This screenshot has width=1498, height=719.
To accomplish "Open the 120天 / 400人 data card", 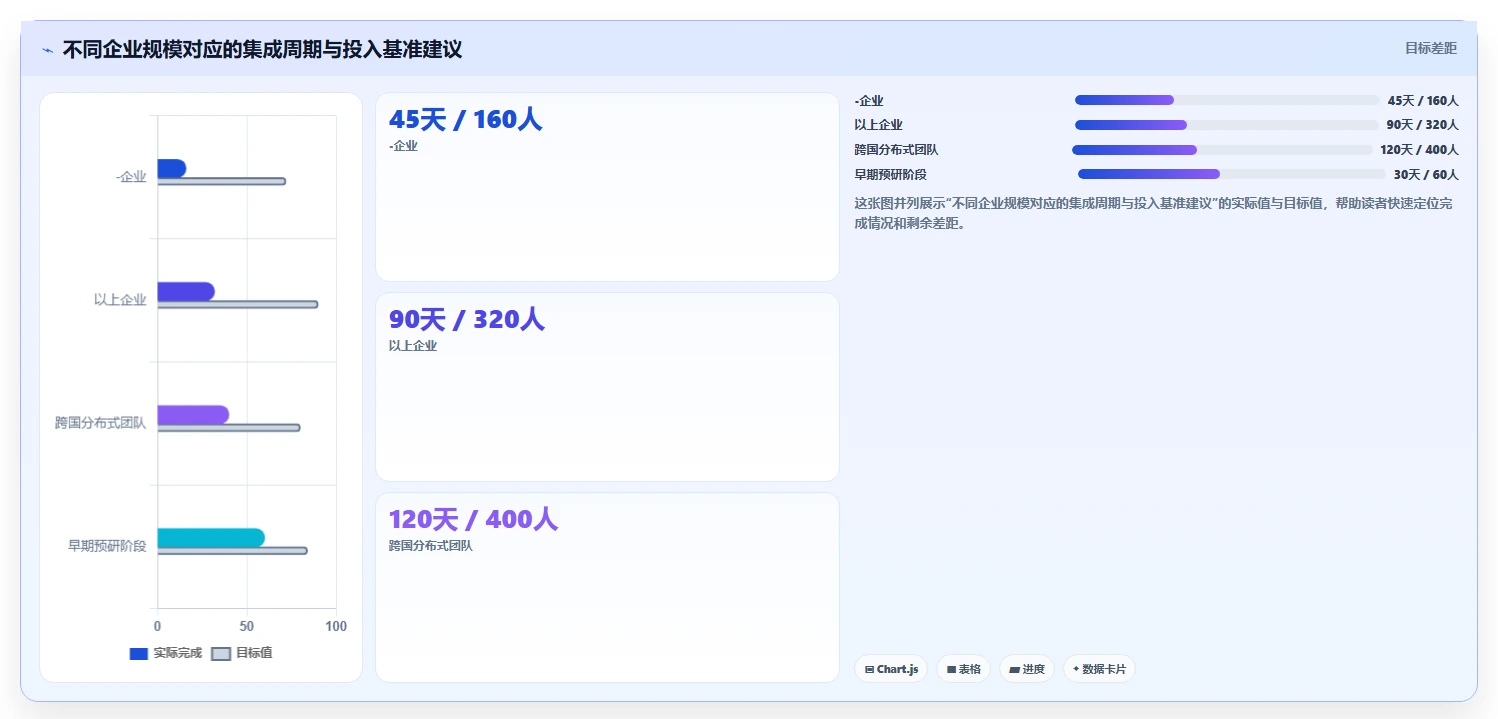I will coord(607,587).
